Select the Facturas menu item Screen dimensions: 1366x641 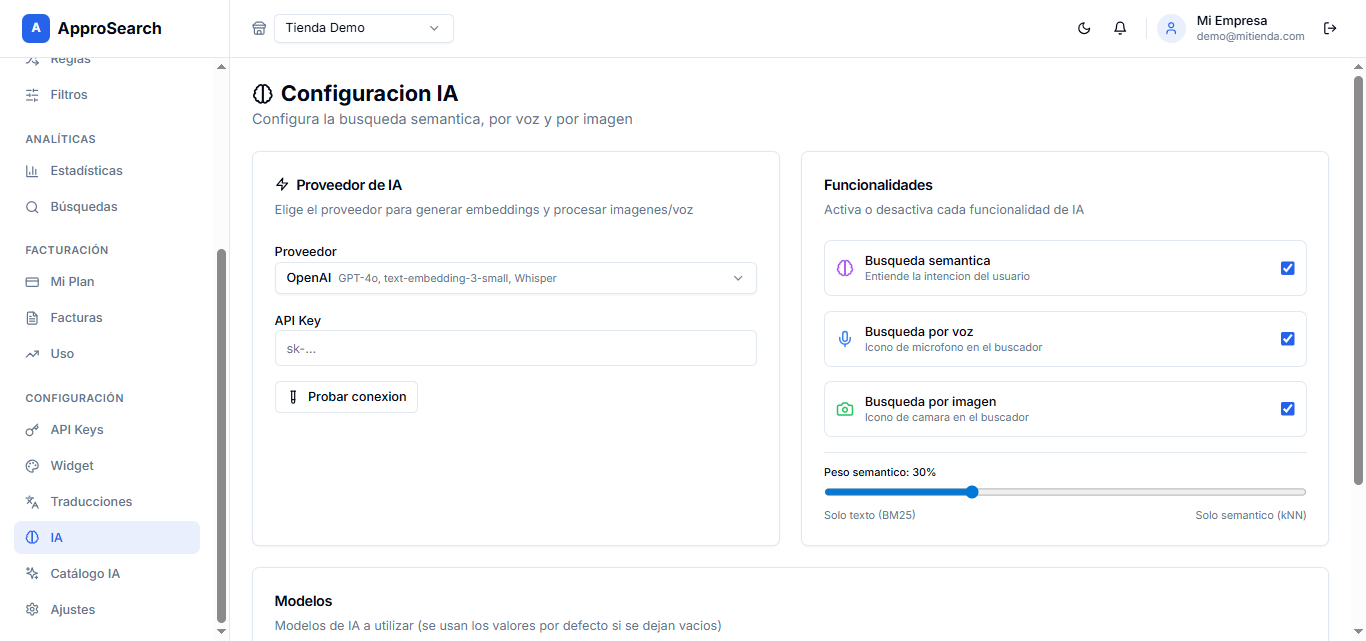pos(107,318)
